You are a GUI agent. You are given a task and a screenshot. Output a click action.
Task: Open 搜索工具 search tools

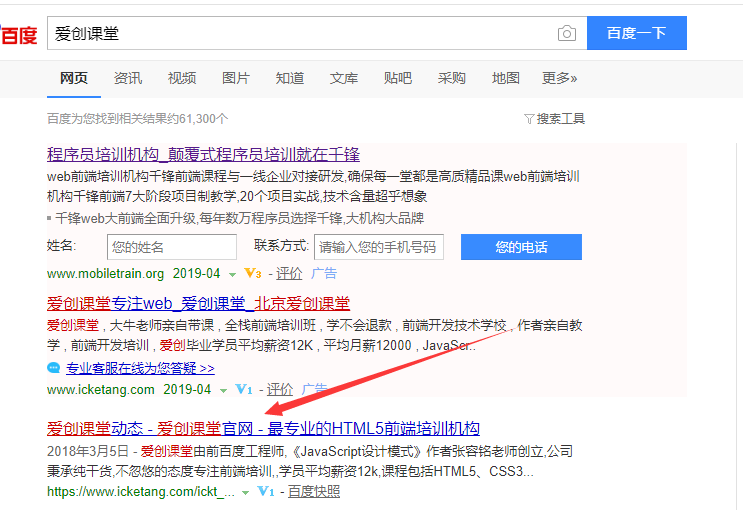[x=554, y=118]
